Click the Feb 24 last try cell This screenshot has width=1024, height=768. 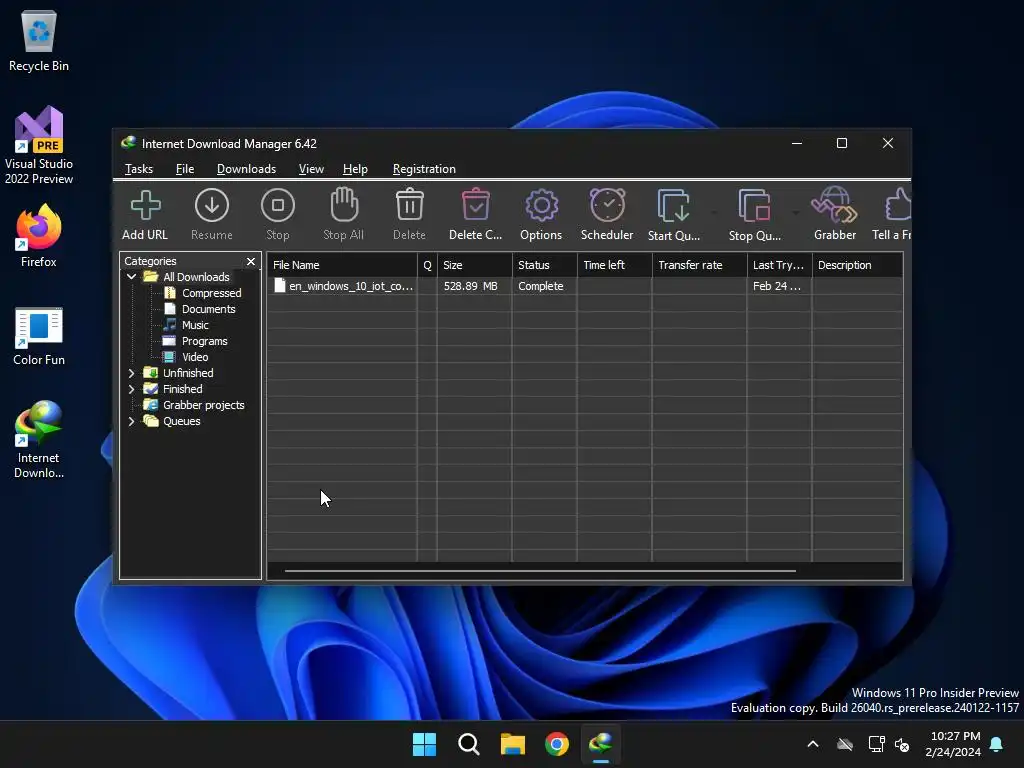click(x=776, y=286)
